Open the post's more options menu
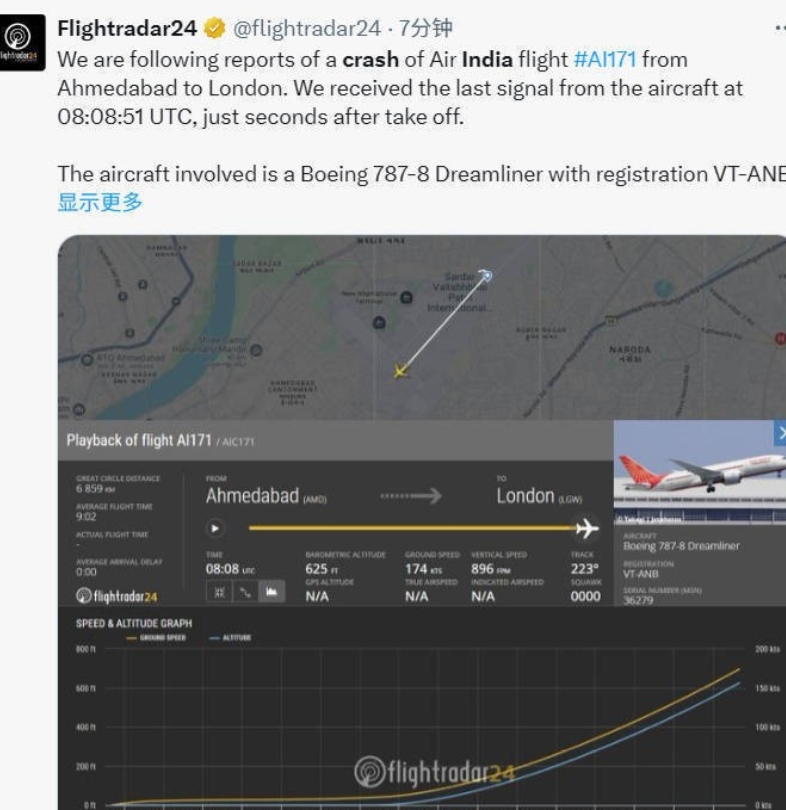 780,28
